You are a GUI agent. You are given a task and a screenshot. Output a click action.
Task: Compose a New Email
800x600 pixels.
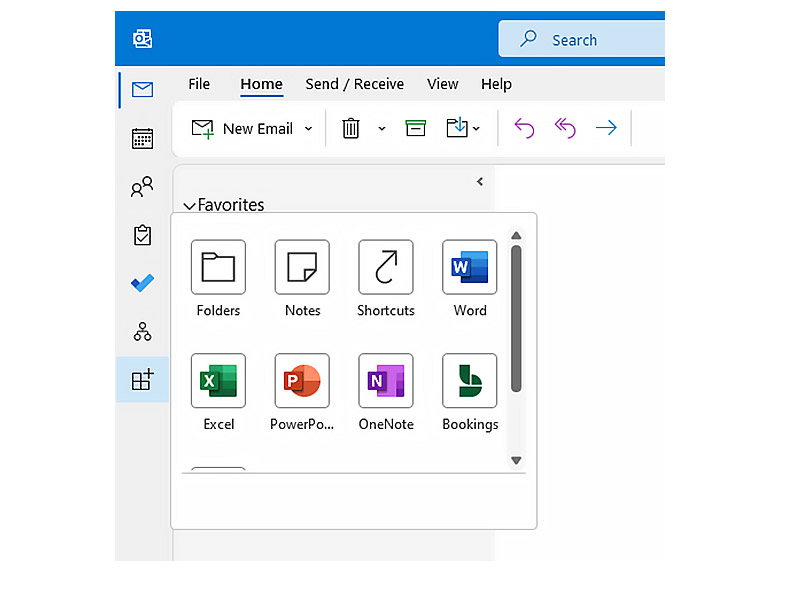[x=242, y=129]
